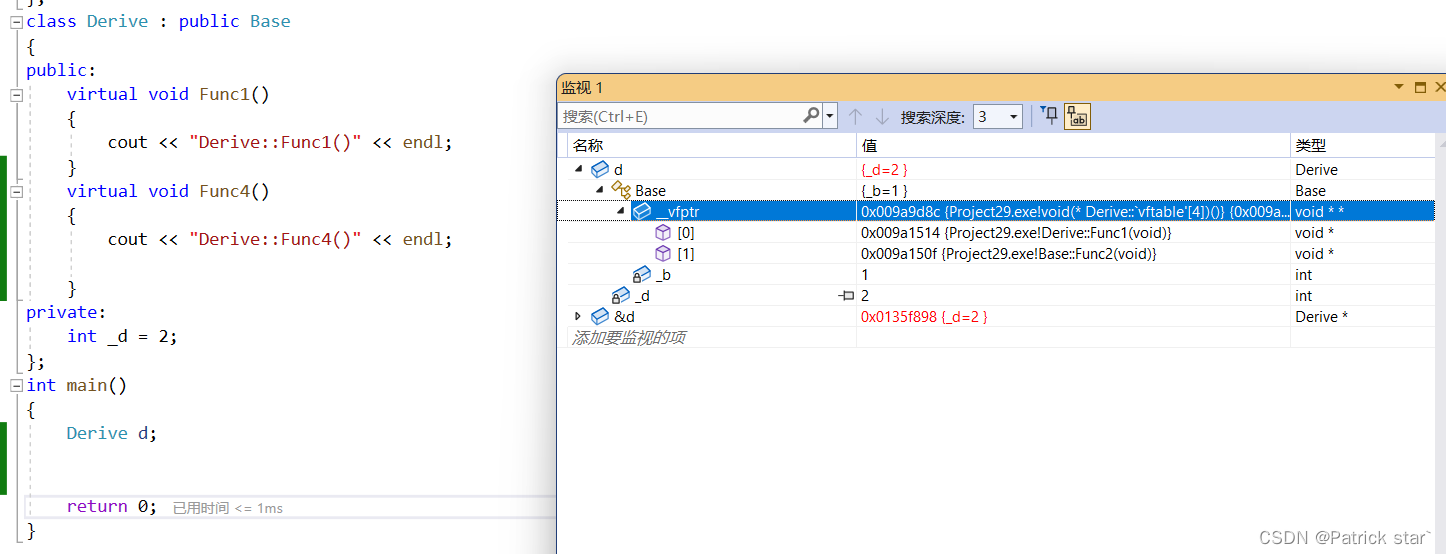Viewport: 1446px width, 554px height.
Task: Collapse the main function code fold
Action: click(16, 385)
